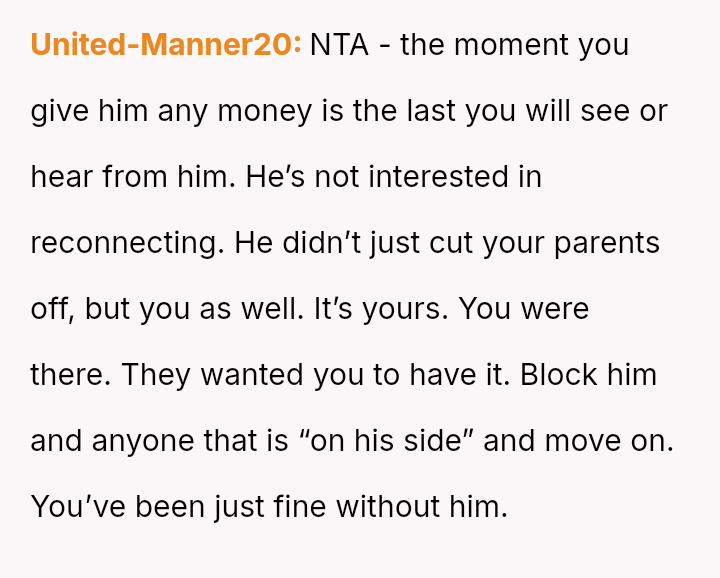Screen dimensions: 720x578
Task: Click the word "reconnecting"
Action: tap(124, 243)
